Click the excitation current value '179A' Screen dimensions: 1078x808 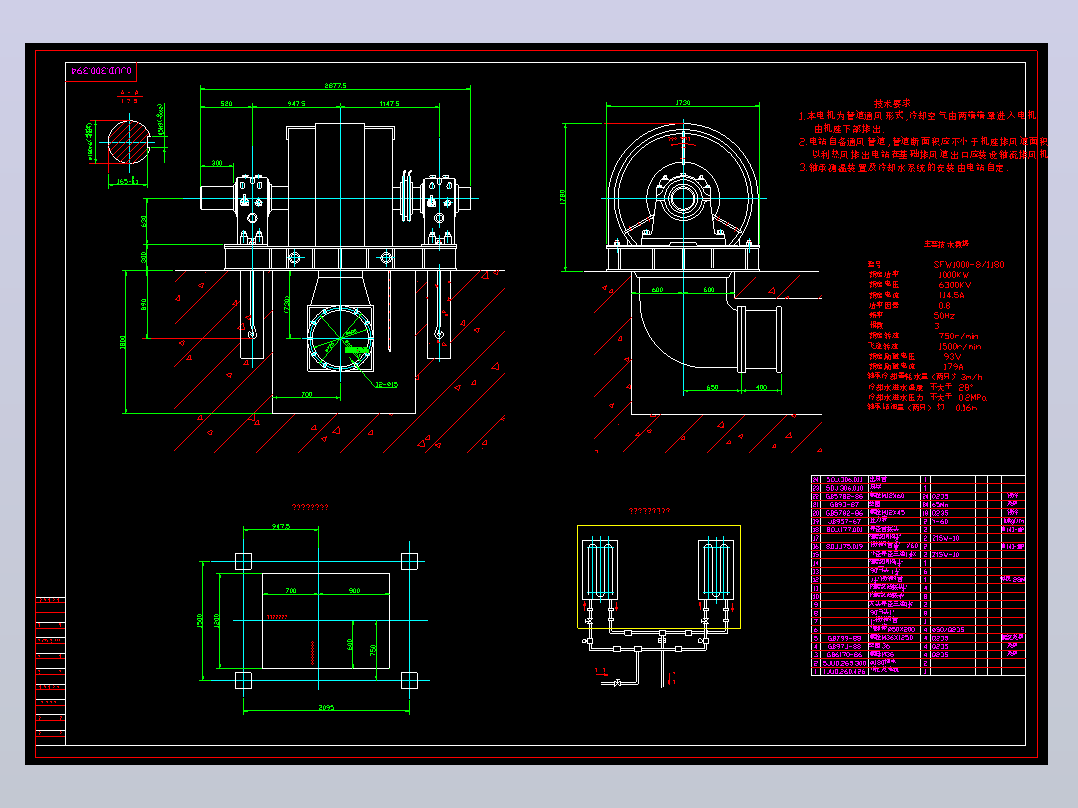953,367
